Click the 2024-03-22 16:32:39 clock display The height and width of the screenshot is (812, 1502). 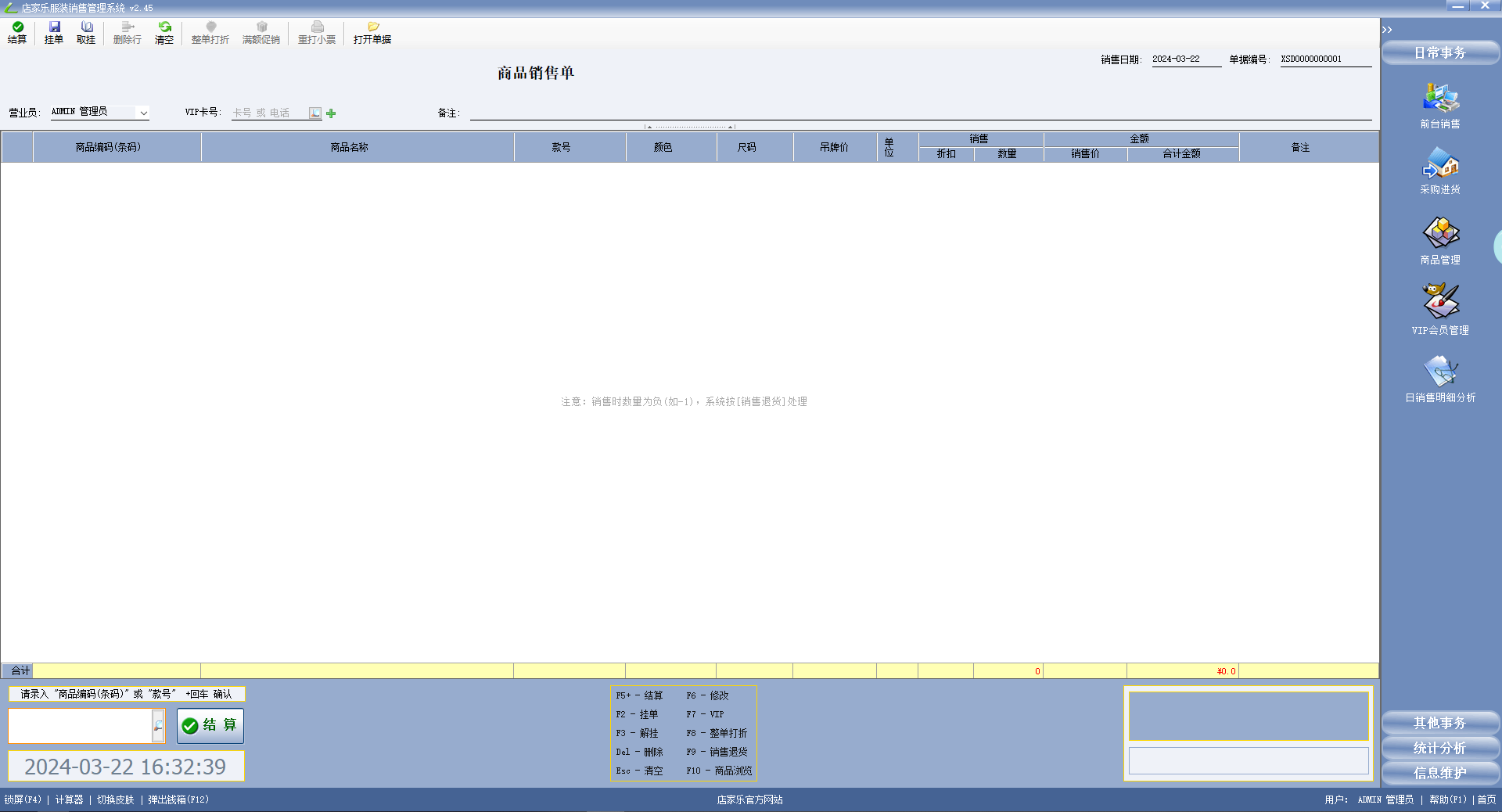pyautogui.click(x=126, y=767)
